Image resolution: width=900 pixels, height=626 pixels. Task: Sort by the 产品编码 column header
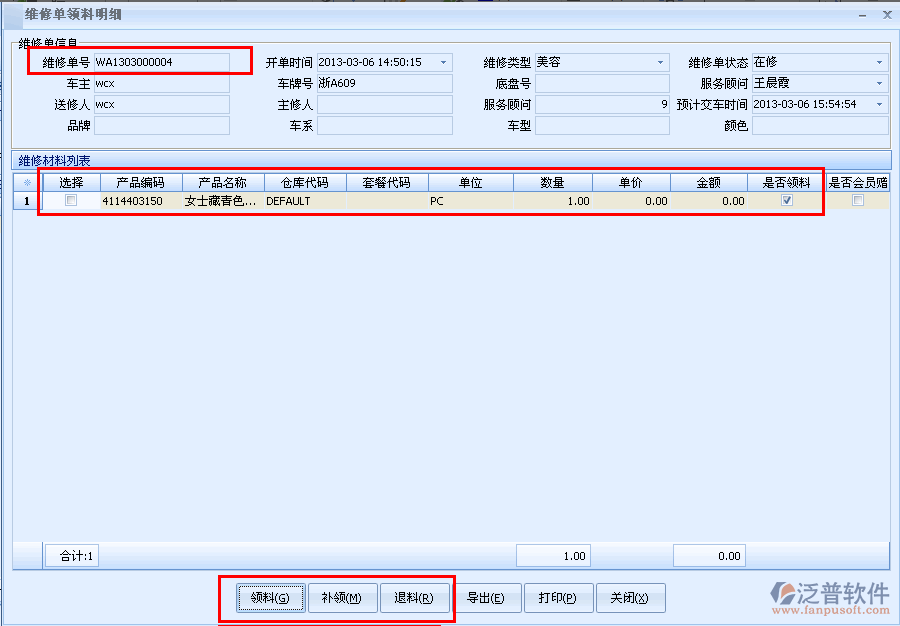pyautogui.click(x=141, y=183)
